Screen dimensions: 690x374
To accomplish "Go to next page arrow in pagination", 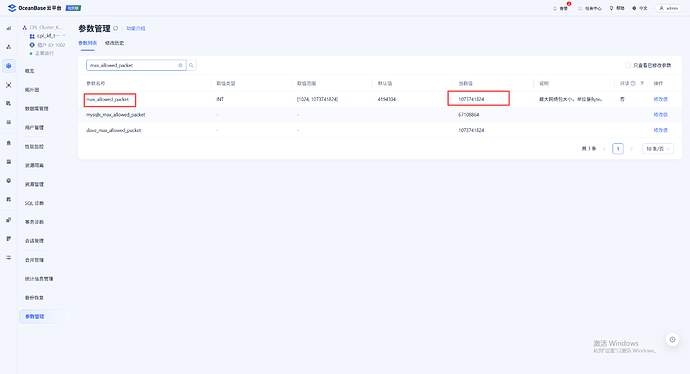I will coord(631,149).
